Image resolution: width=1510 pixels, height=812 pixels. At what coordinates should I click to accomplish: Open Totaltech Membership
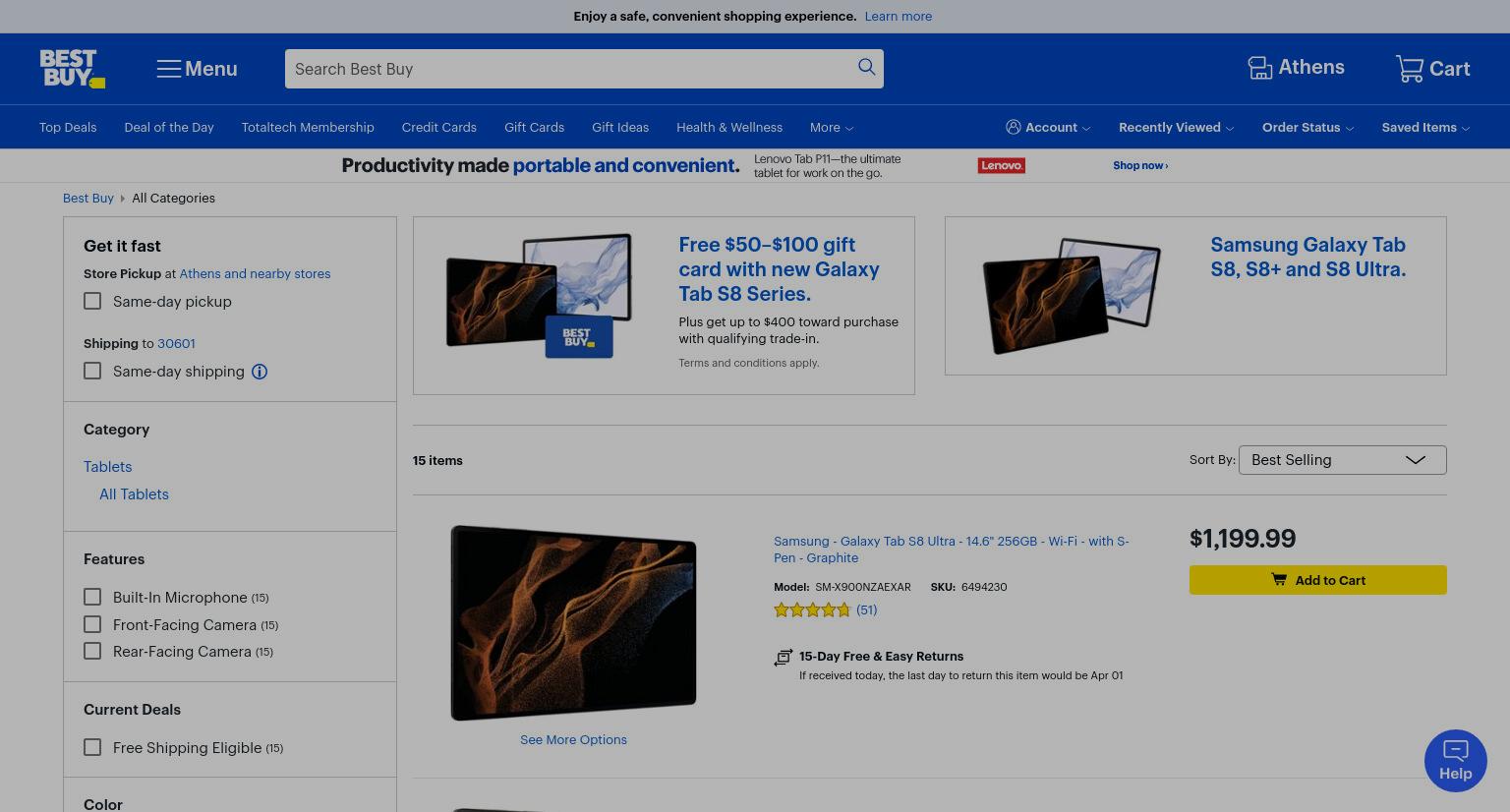308,128
